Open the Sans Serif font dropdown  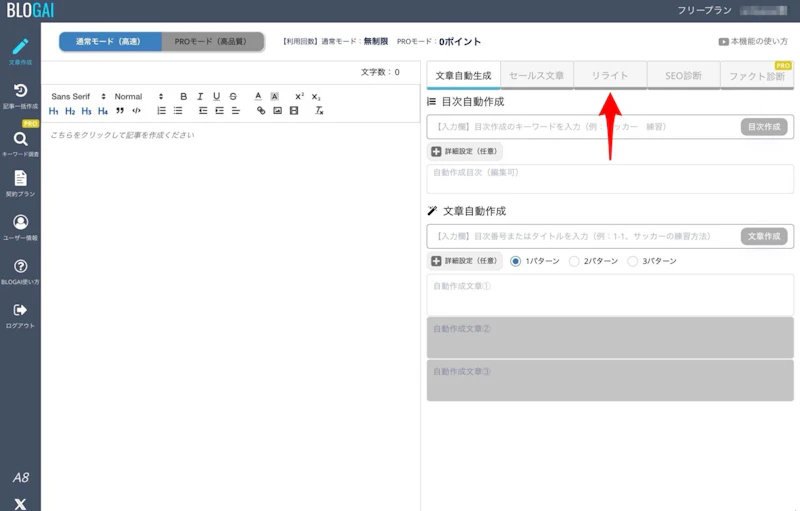pos(76,96)
